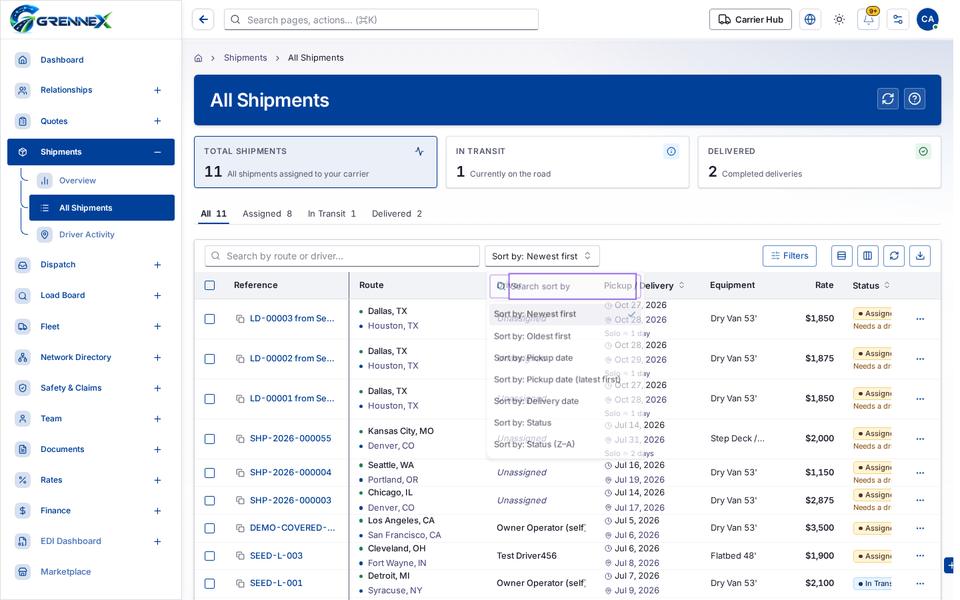Open the notifications bell
This screenshot has width=960, height=600.
pyautogui.click(x=868, y=20)
